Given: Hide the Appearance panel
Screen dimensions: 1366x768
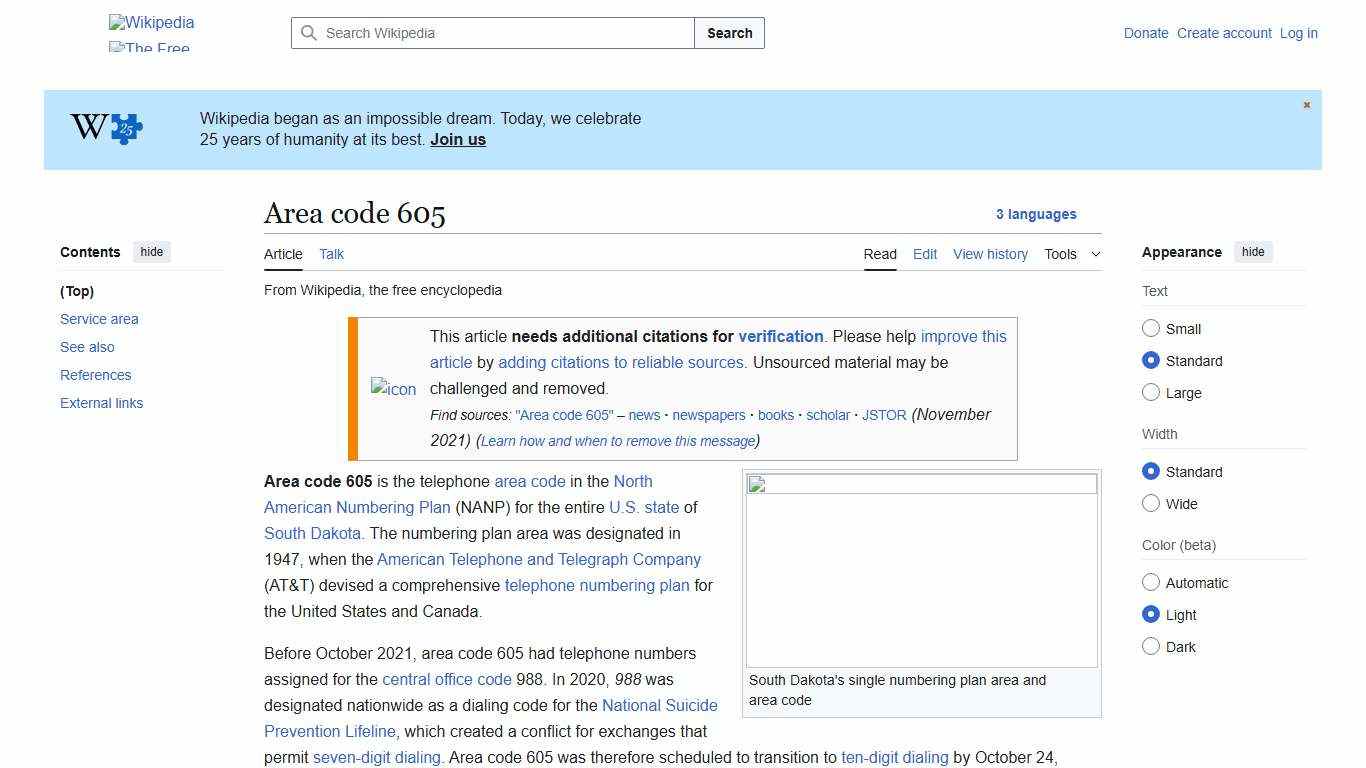Looking at the screenshot, I should tap(1253, 251).
